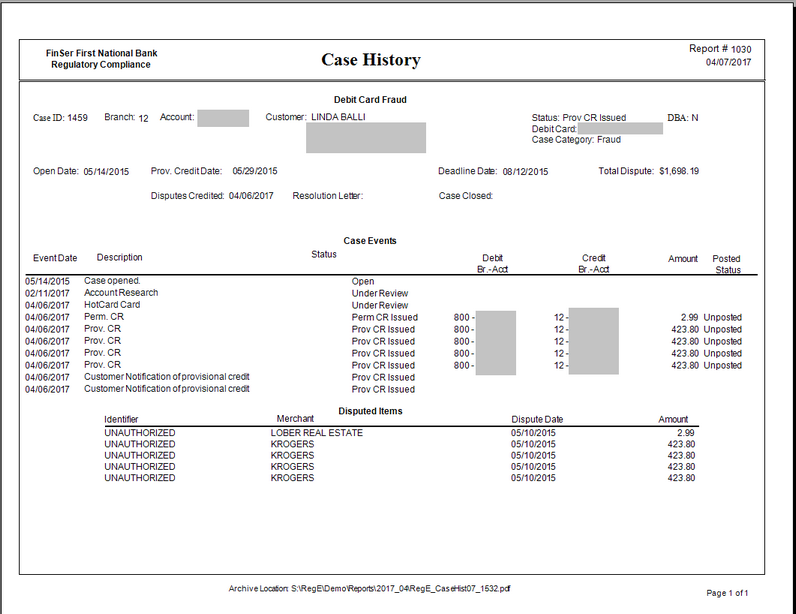
Task: Select the Perm. CR event description
Action: (104, 317)
